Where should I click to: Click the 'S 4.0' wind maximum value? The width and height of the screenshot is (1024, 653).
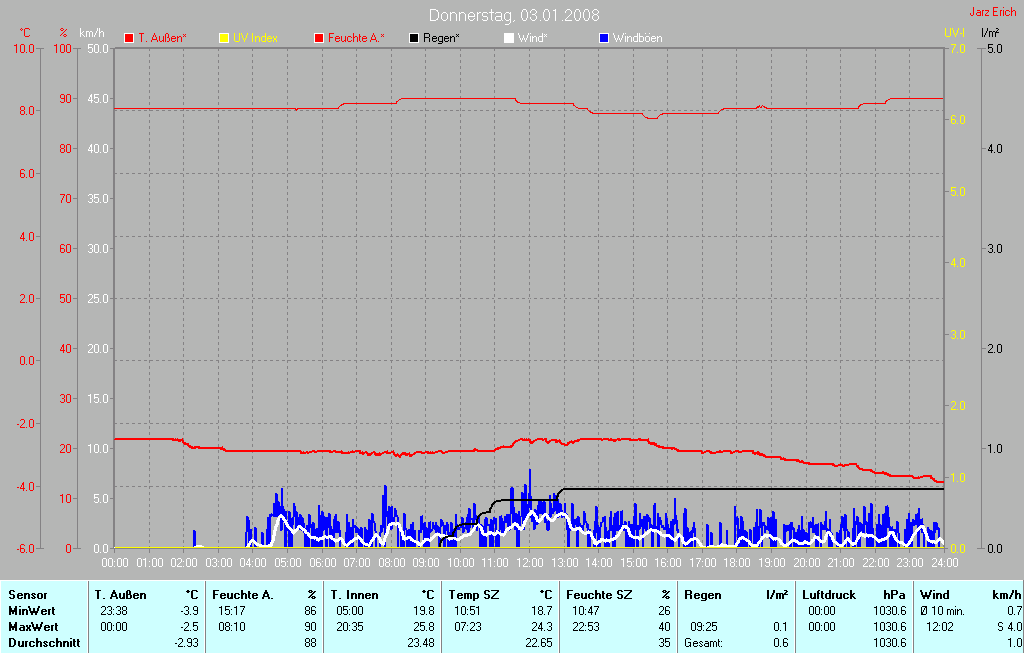(1009, 626)
